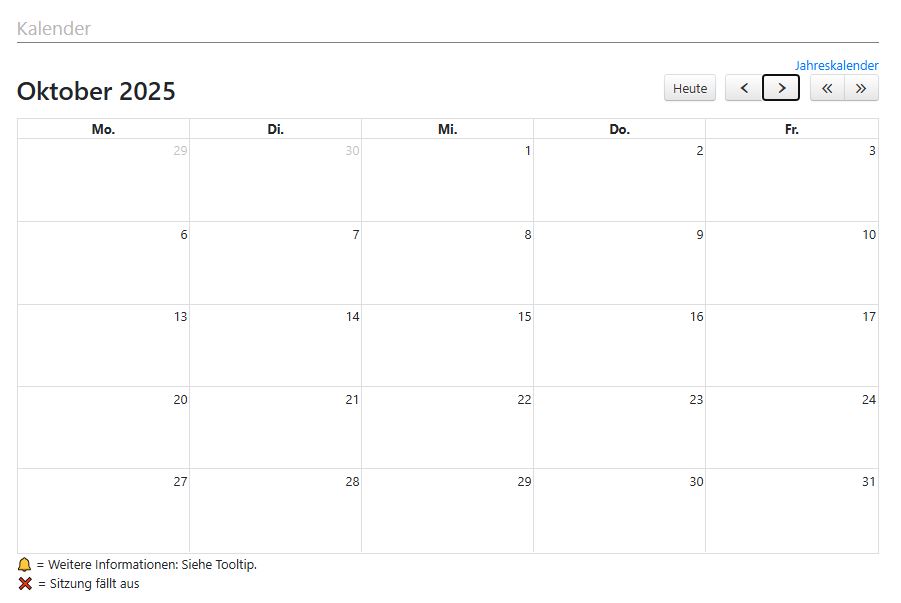Click the bell icon in the legend
Viewport: 901px width, 603px height.
[25, 564]
